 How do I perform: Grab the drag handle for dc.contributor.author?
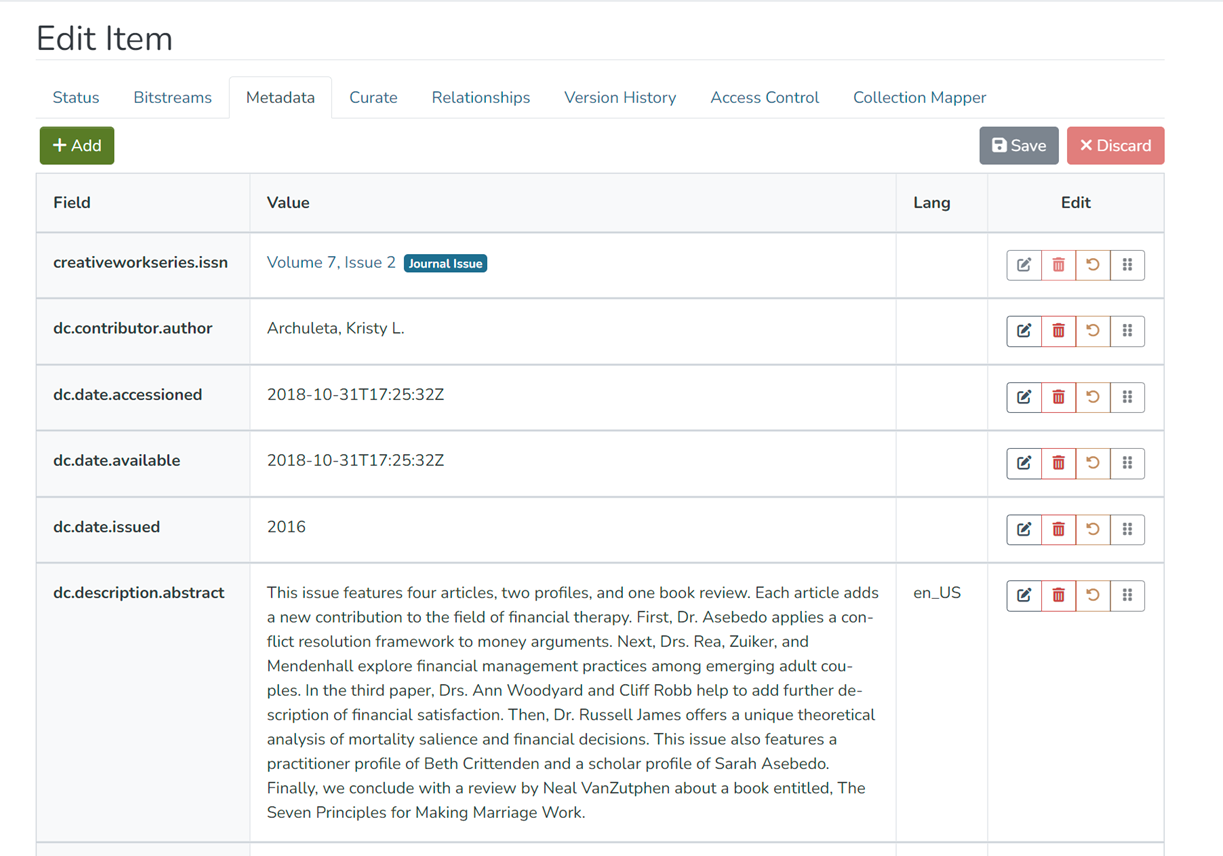click(1127, 330)
